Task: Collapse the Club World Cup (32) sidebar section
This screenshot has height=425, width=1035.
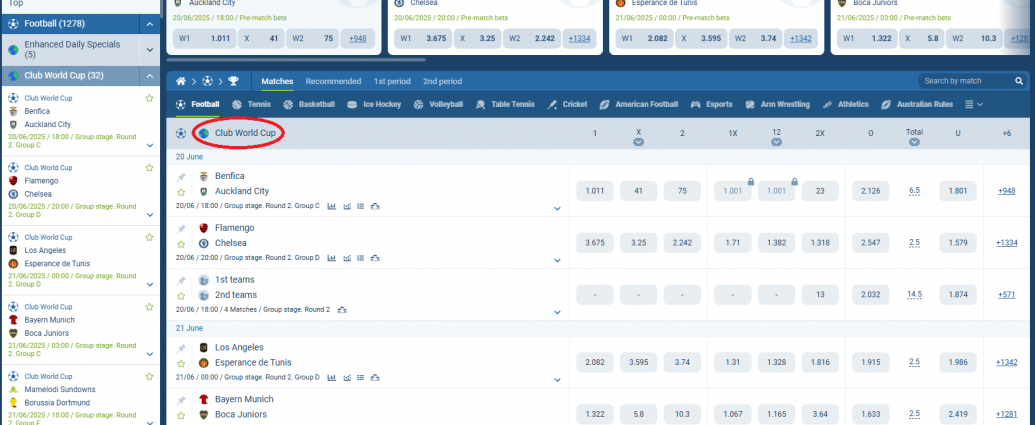Action: (150, 76)
